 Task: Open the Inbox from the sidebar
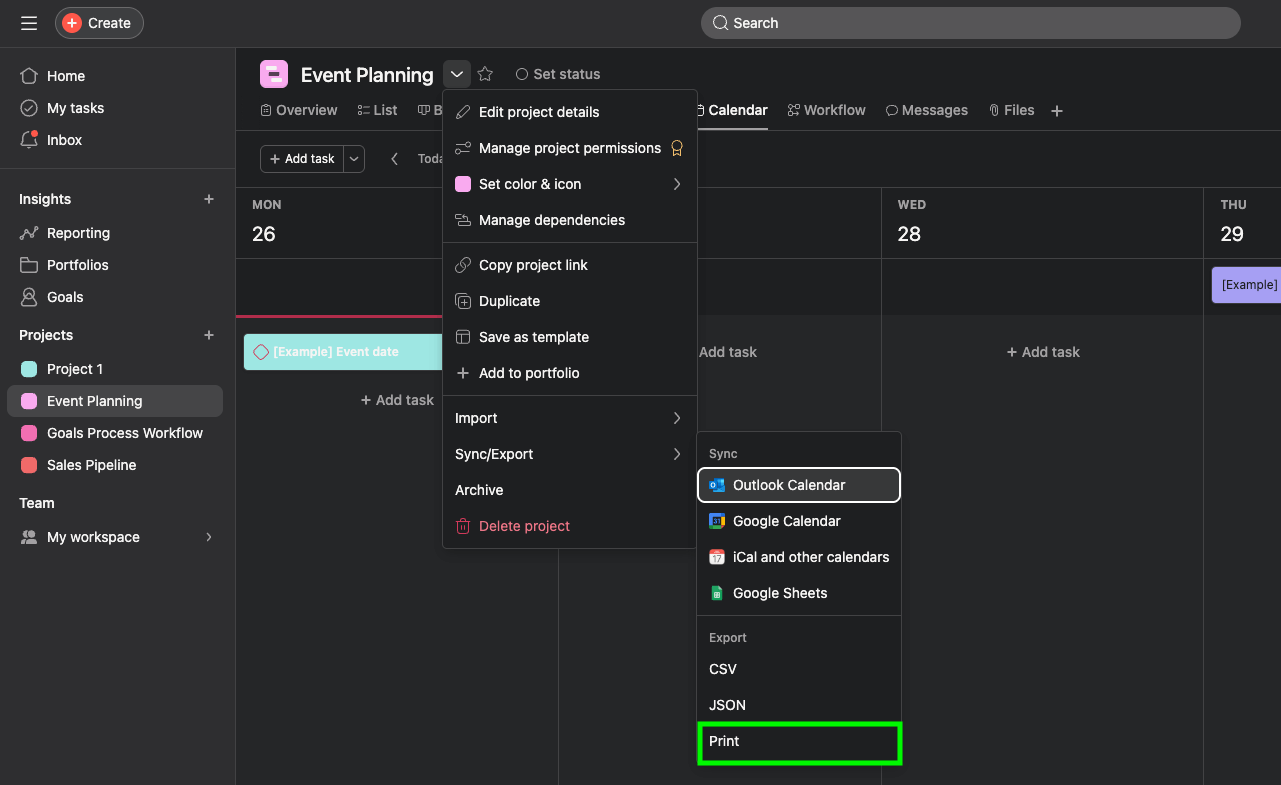coord(31,139)
